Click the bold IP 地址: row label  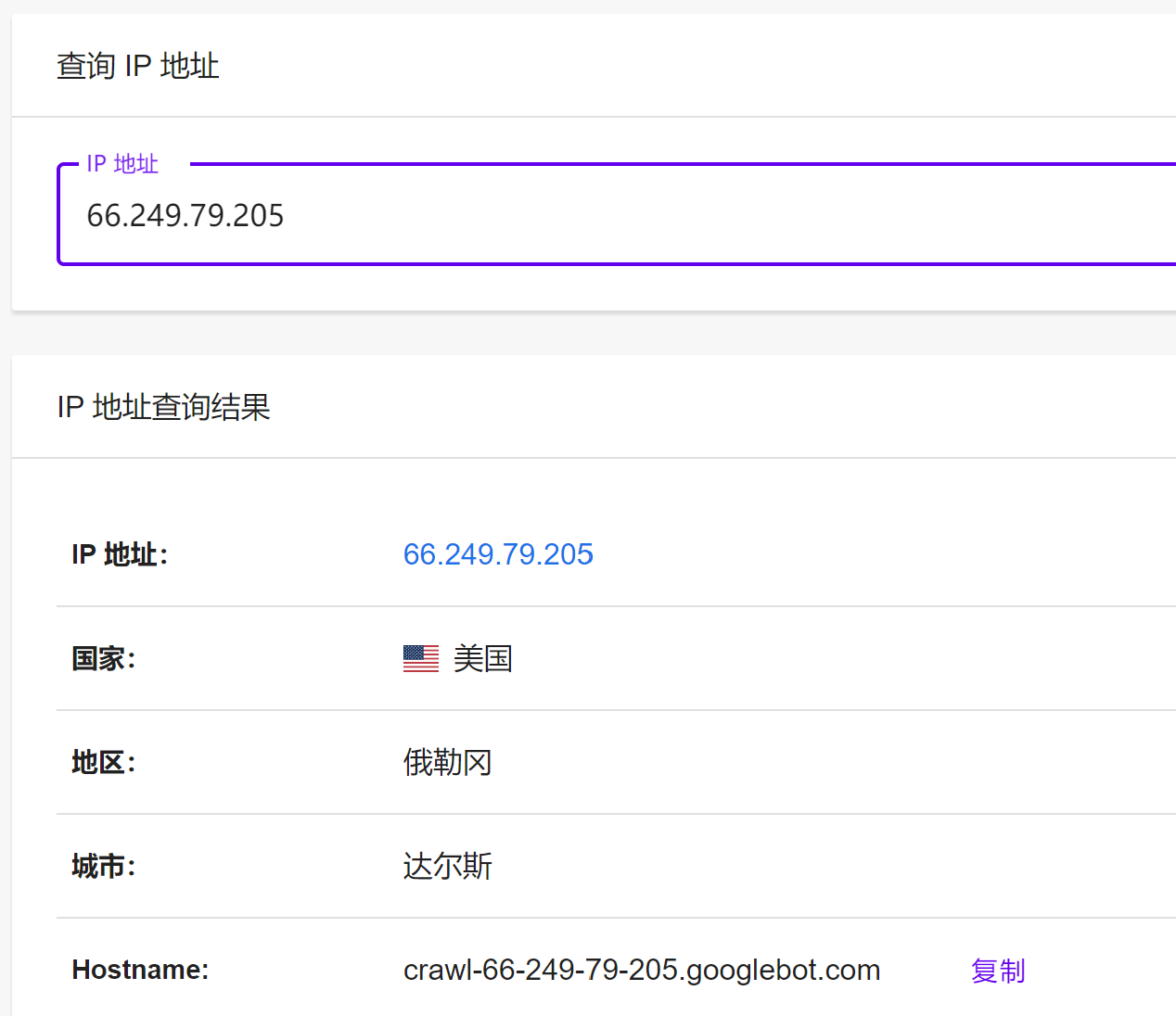click(x=120, y=554)
